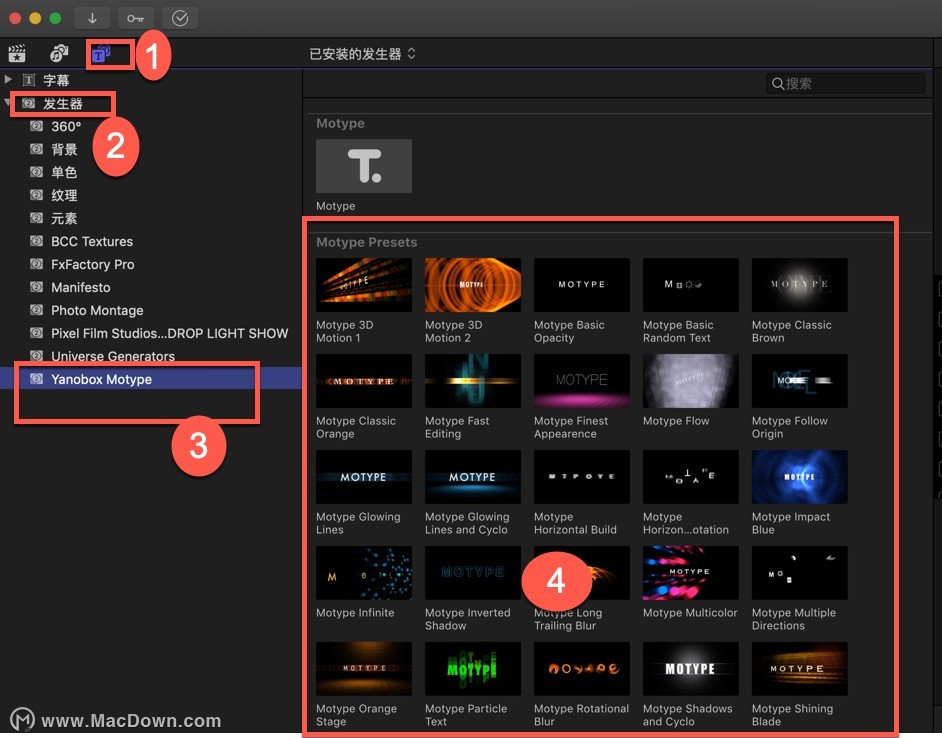The width and height of the screenshot is (942, 738).
Task: Open the FxFactory Pro category
Action: click(x=151, y=264)
